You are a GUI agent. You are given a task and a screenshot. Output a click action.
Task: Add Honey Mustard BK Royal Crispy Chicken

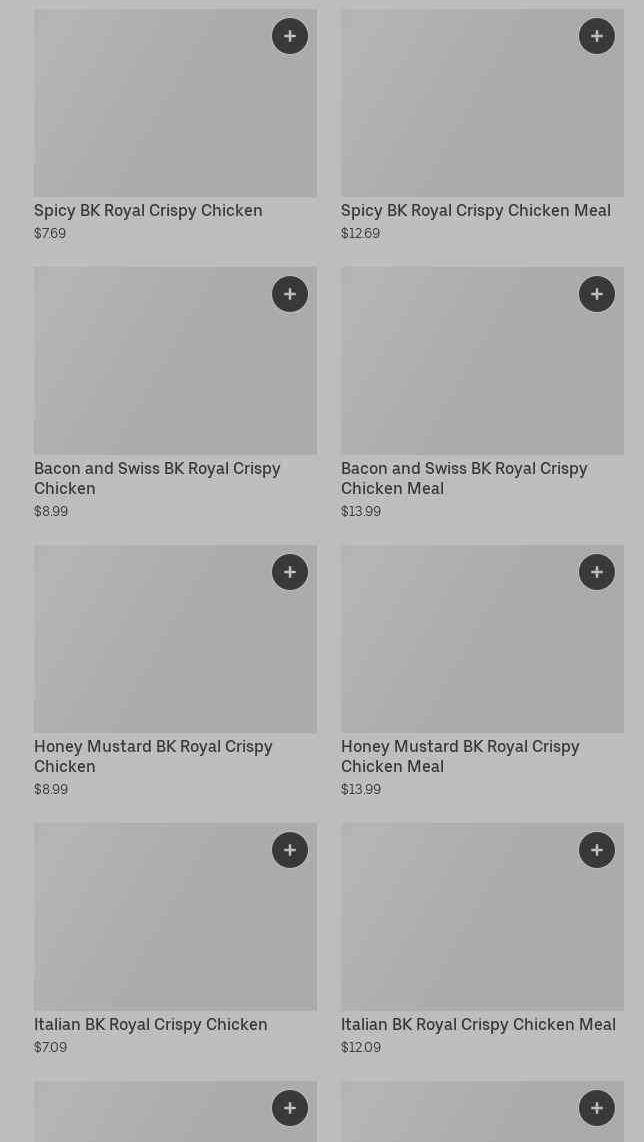click(290, 572)
